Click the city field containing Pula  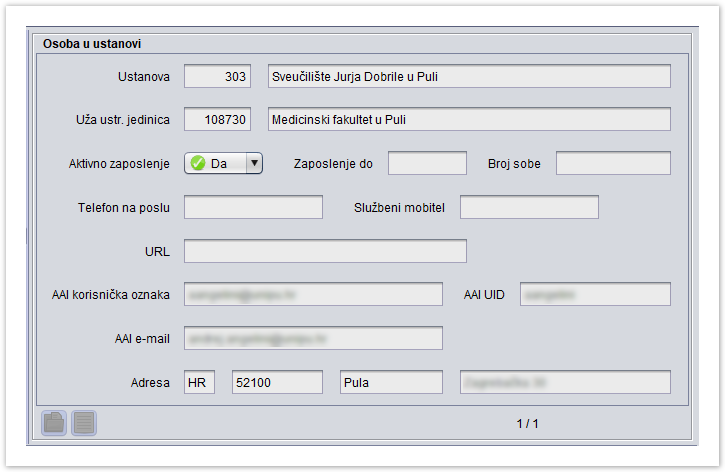[x=390, y=383]
